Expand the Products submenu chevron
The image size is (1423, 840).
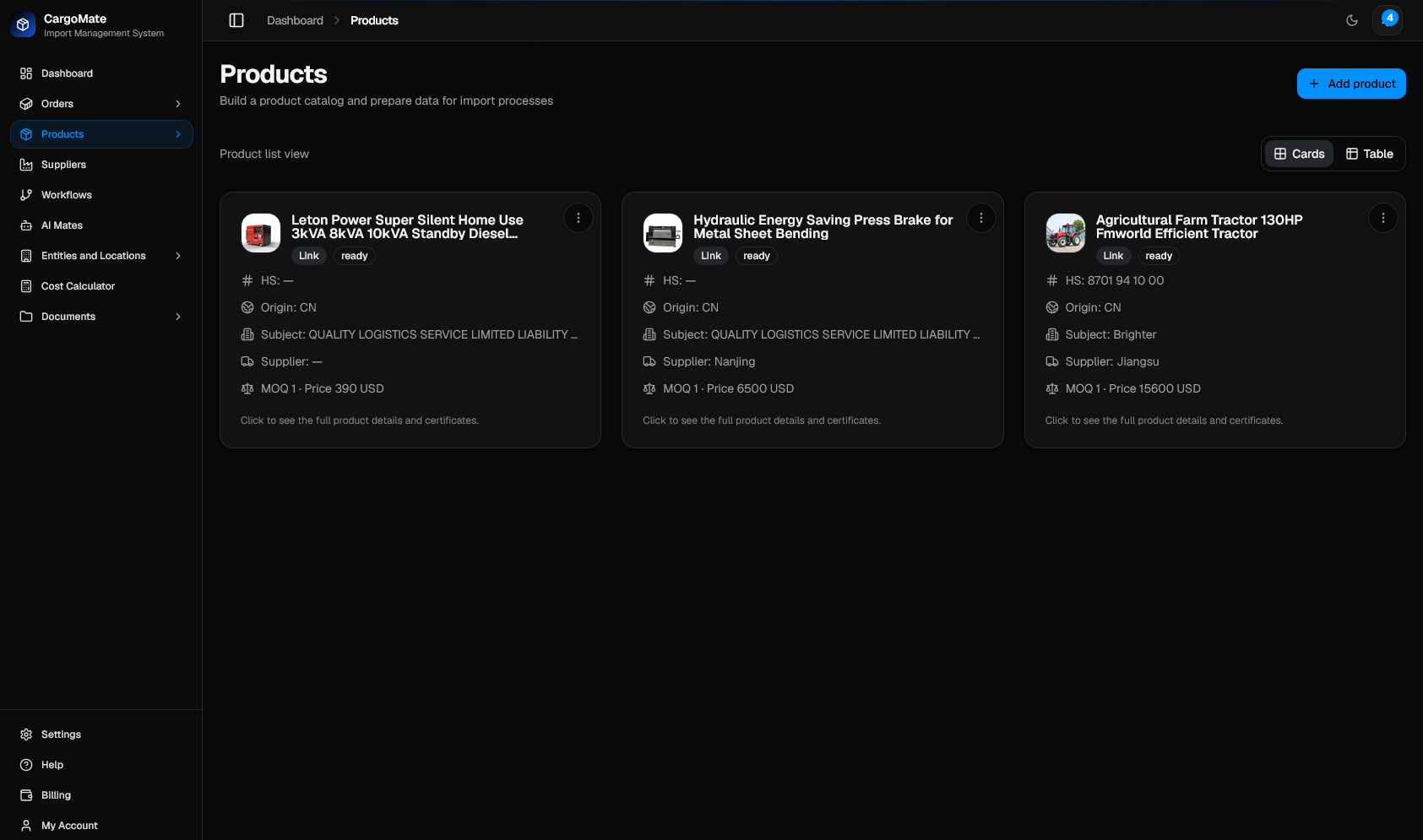click(178, 134)
